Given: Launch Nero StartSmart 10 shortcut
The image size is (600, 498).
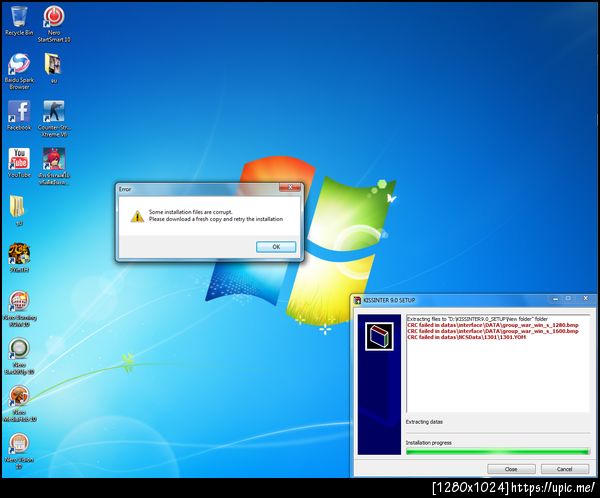Looking at the screenshot, I should tap(54, 24).
